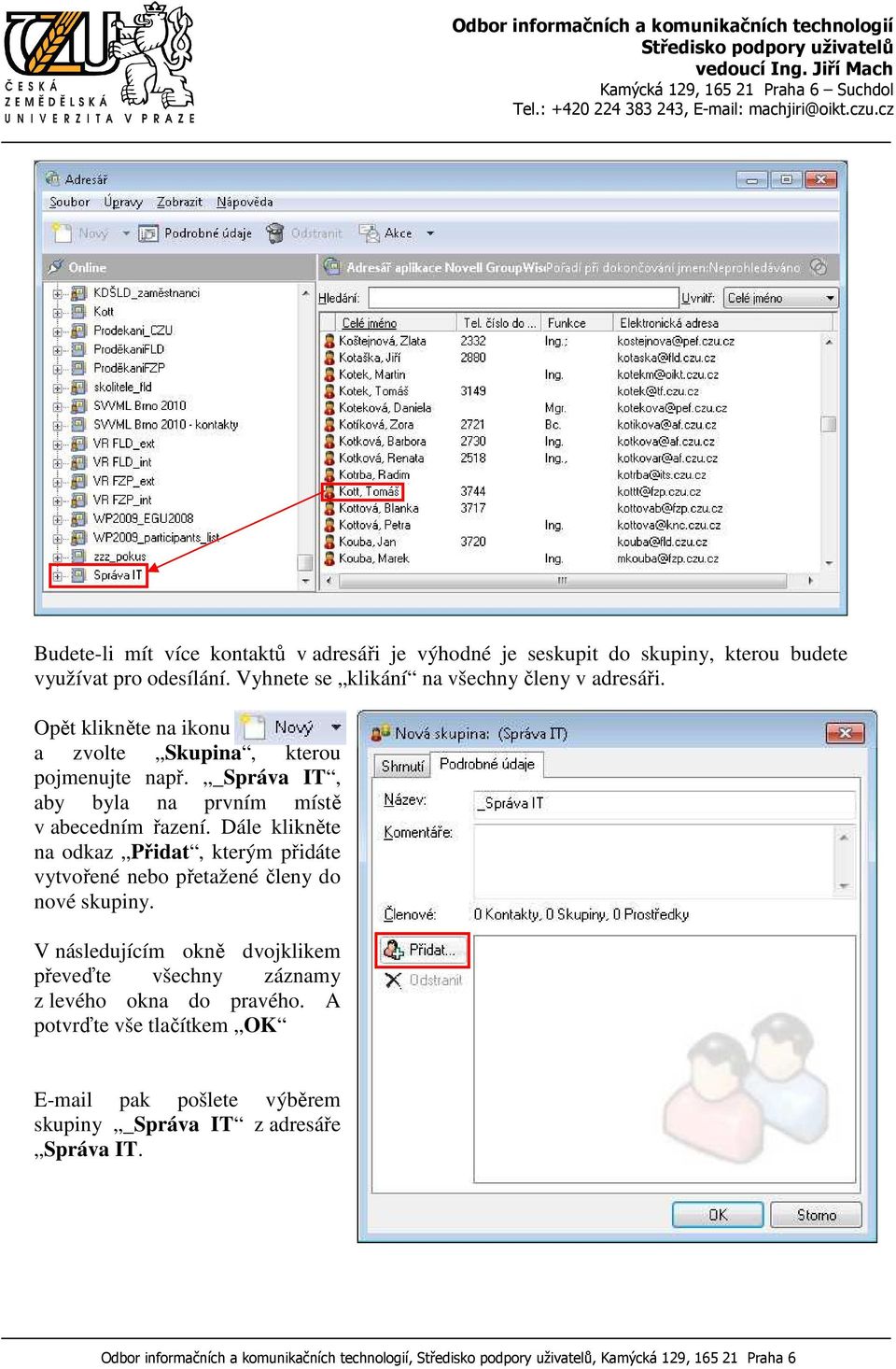Open the Akce dropdown arrow
The image size is (896, 1369).
pos(430,233)
